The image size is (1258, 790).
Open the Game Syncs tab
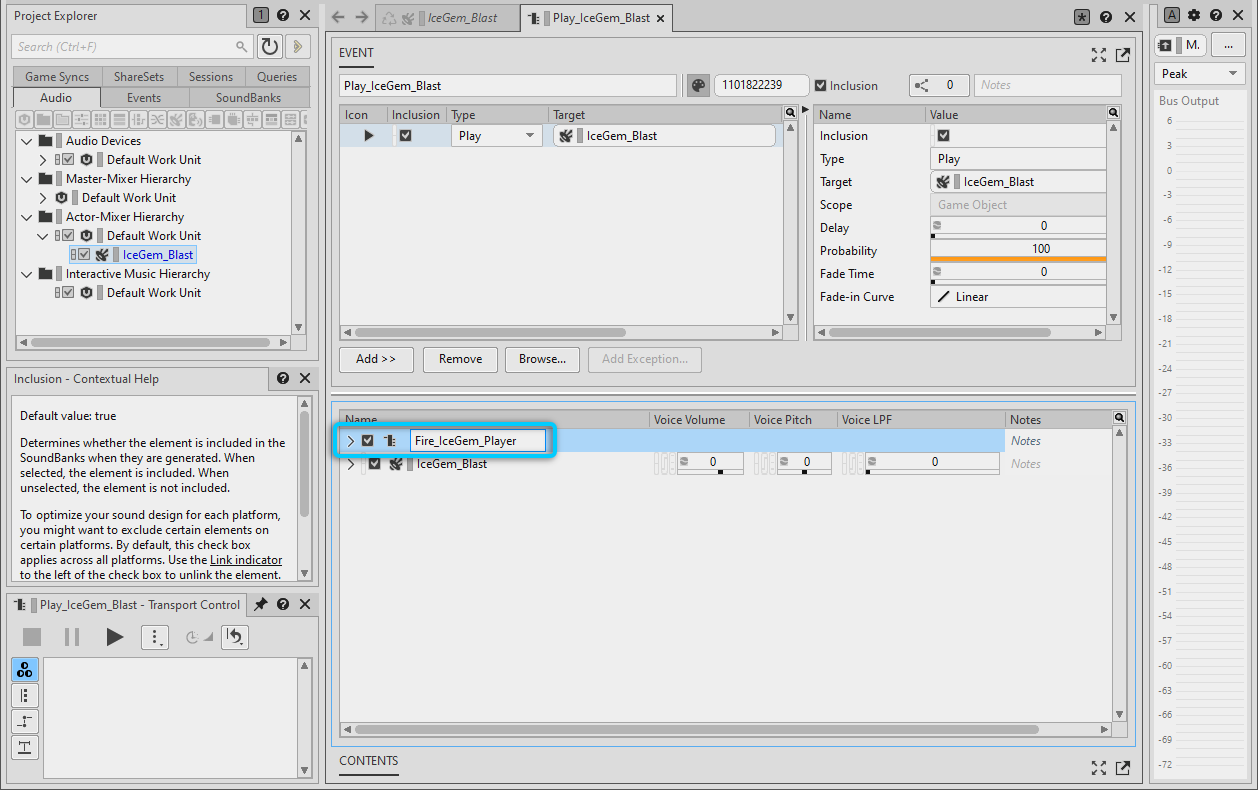57,77
